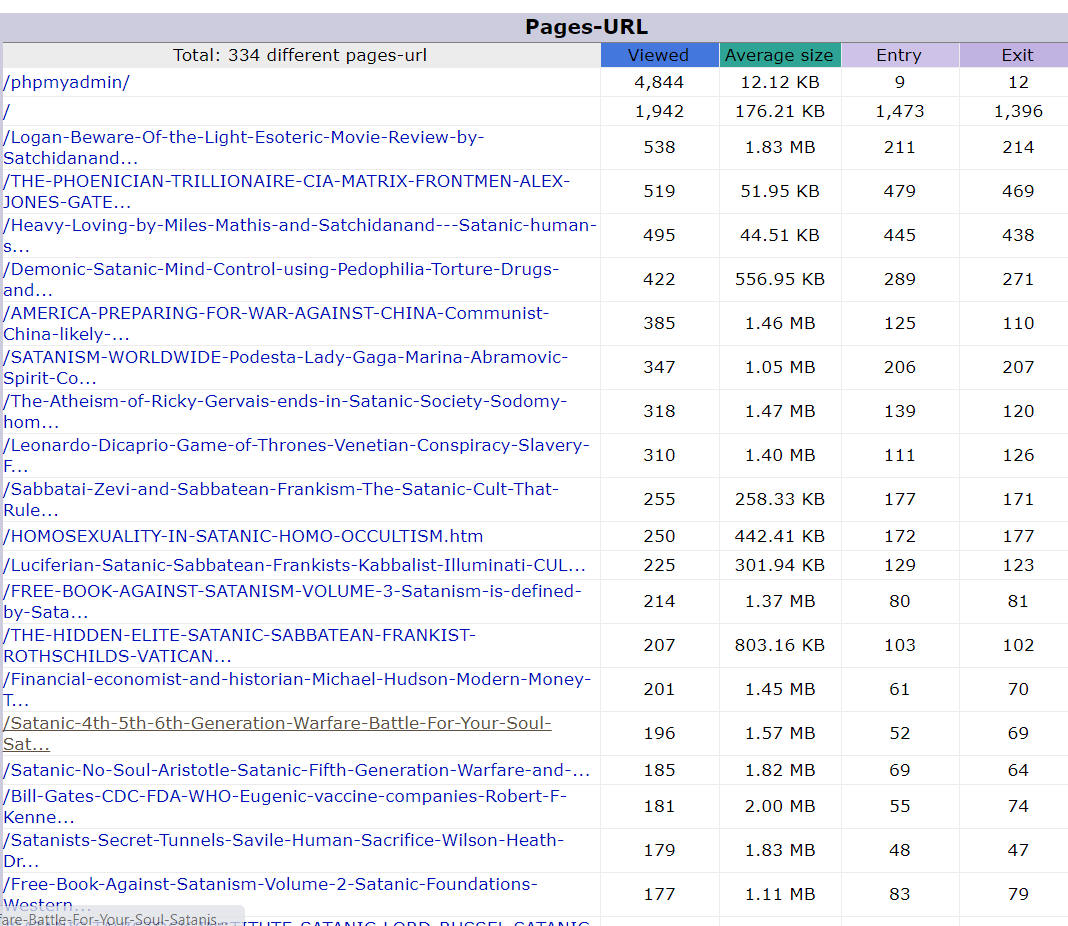Click the average size "12.12 KB"
The height and width of the screenshot is (926, 1068).
coord(780,82)
